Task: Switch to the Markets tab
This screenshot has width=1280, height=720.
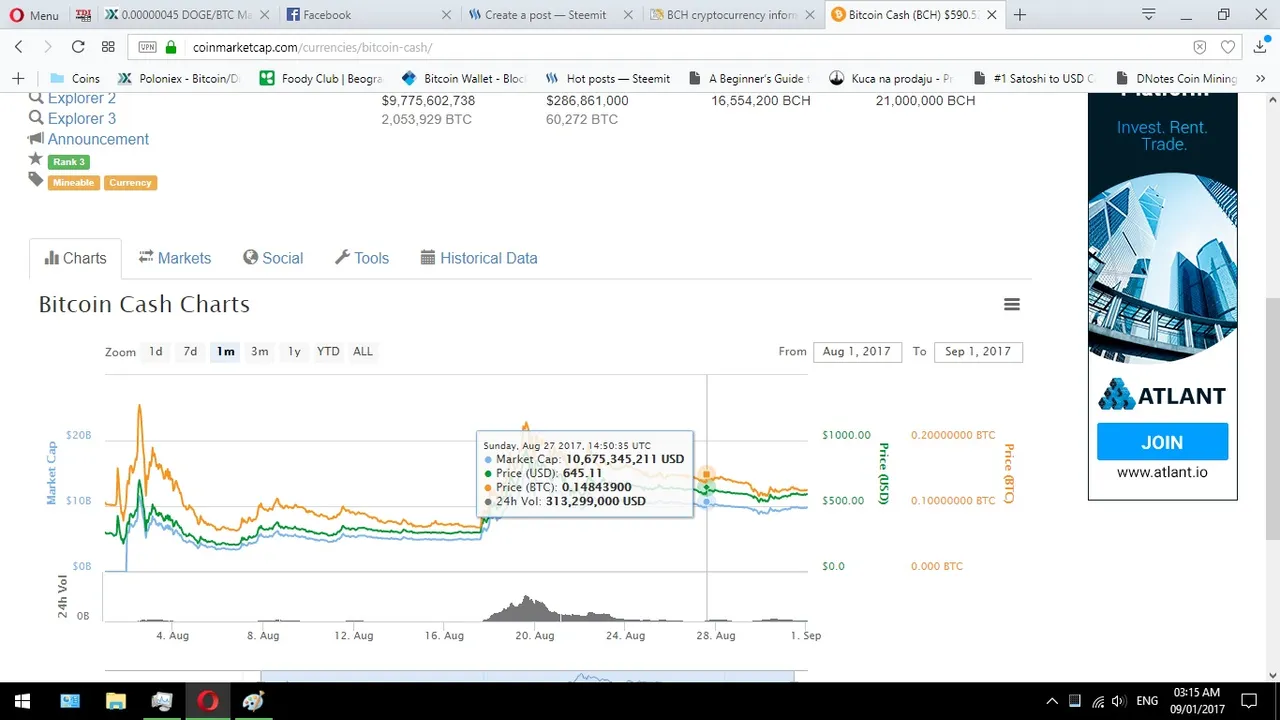Action: [175, 258]
